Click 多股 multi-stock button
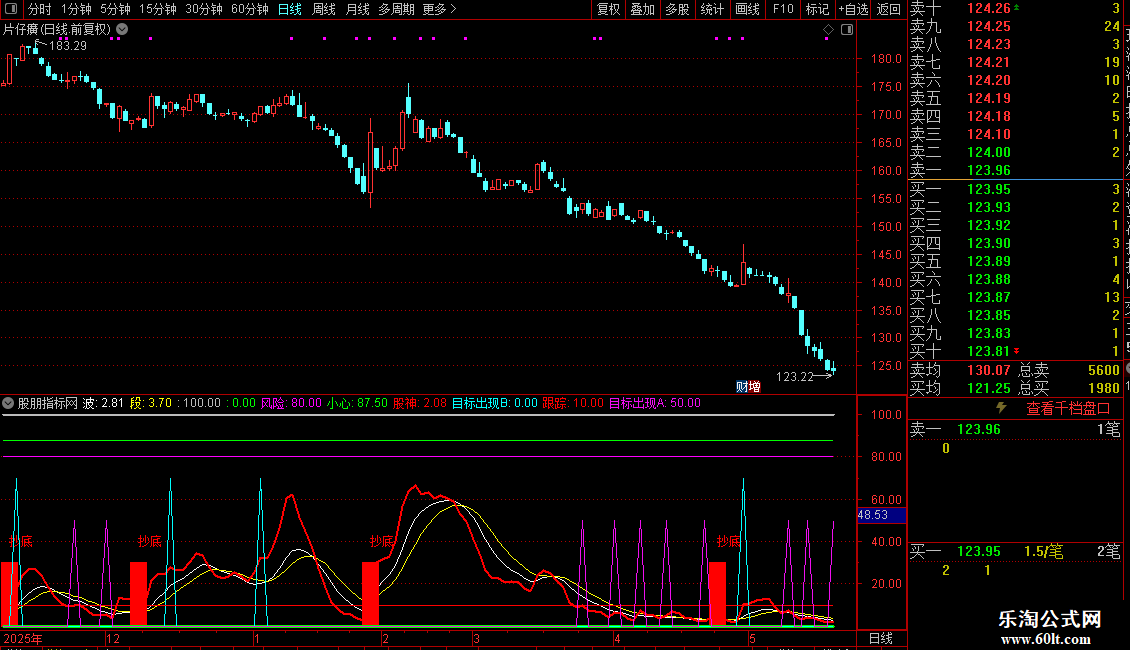The height and width of the screenshot is (650, 1130). 677,9
